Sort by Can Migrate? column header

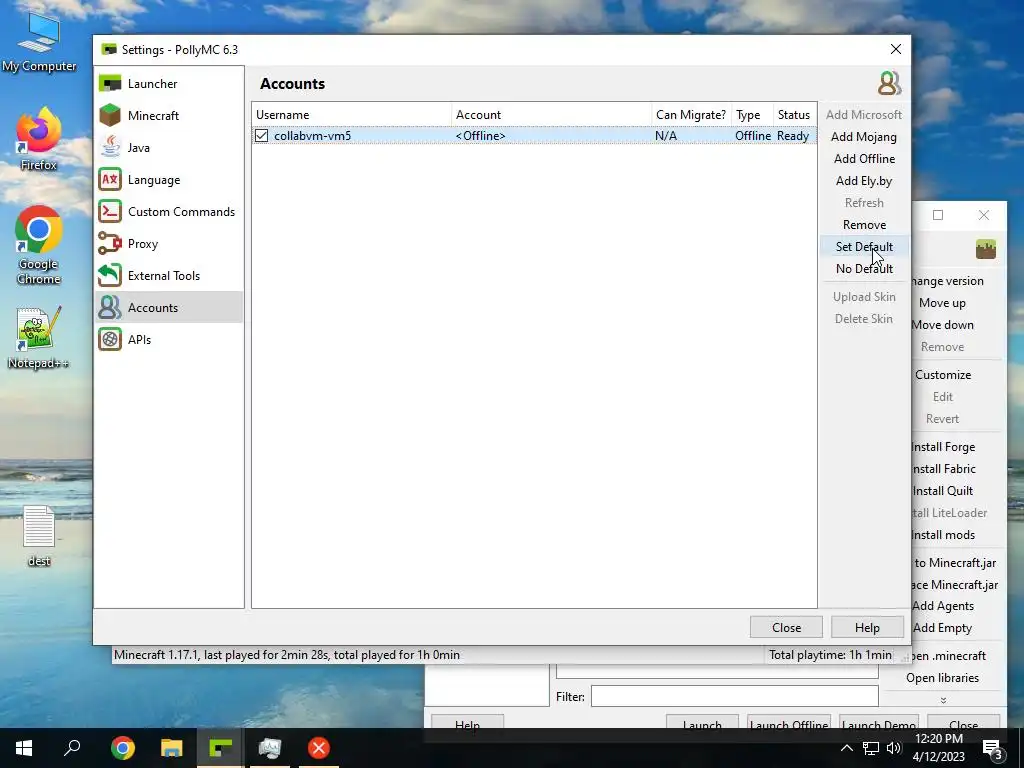click(691, 115)
